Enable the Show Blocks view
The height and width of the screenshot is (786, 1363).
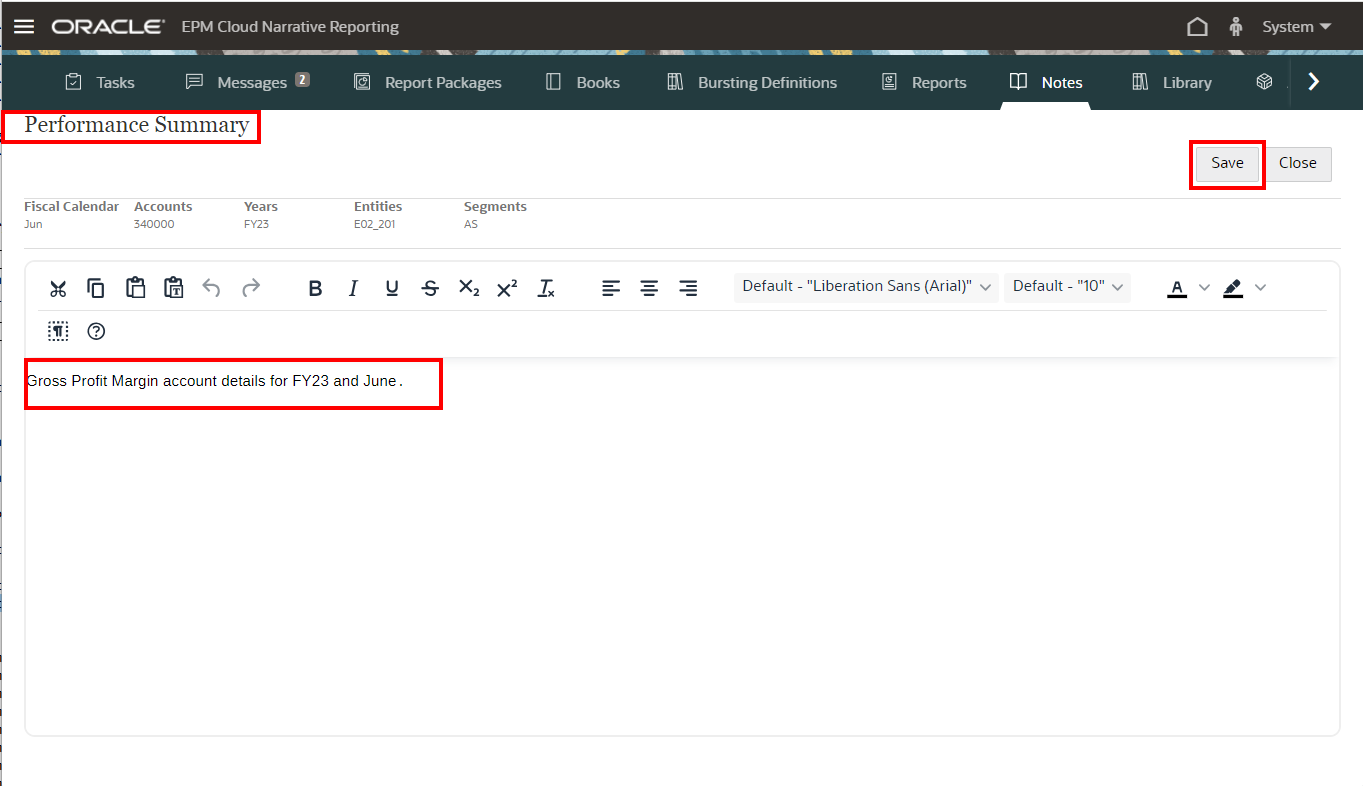pos(57,331)
